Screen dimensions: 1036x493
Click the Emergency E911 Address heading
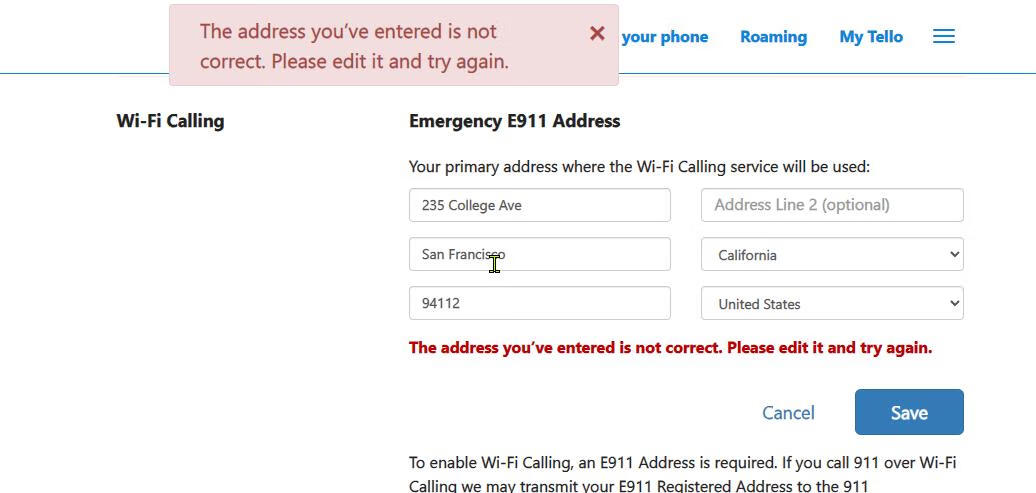(x=514, y=121)
